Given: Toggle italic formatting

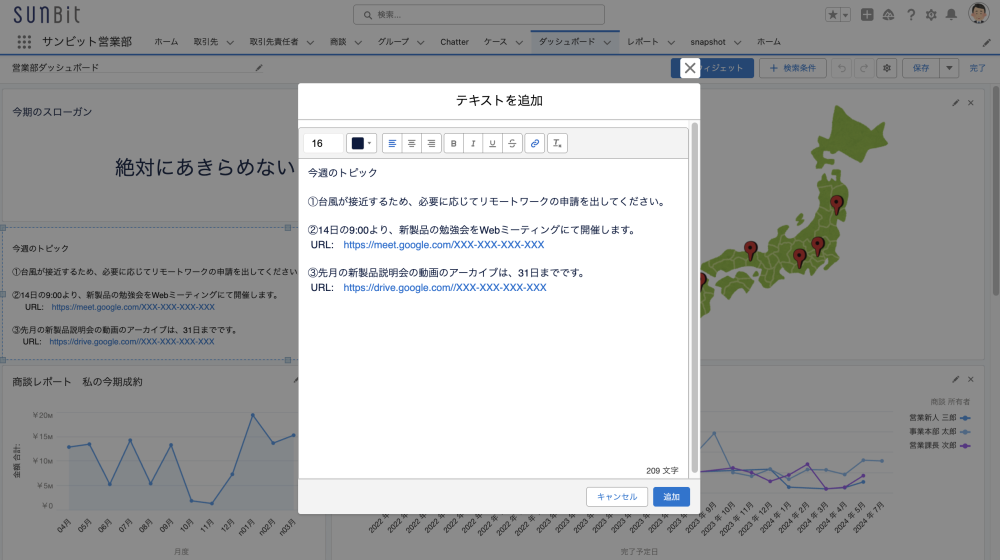Looking at the screenshot, I should coord(473,144).
